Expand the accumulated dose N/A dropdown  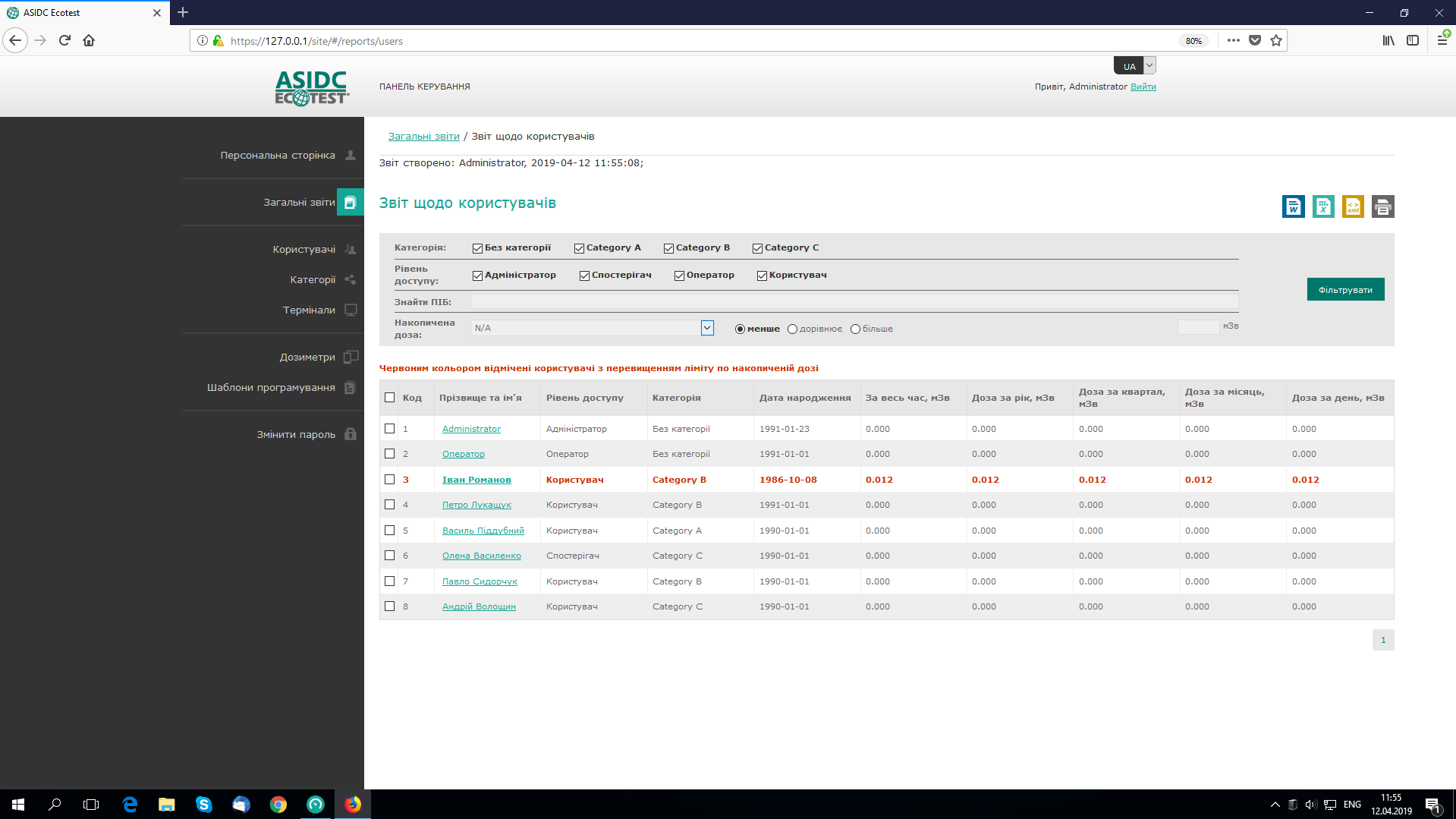tap(707, 328)
